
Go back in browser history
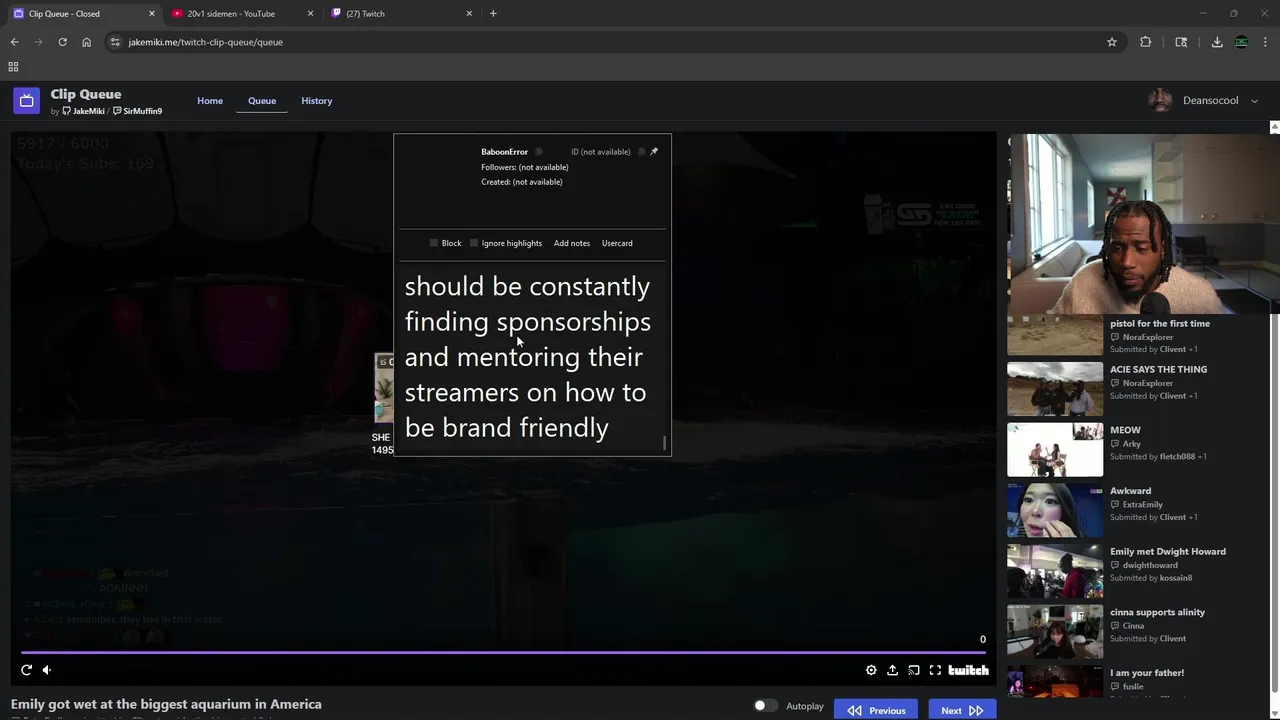pyautogui.click(x=14, y=42)
